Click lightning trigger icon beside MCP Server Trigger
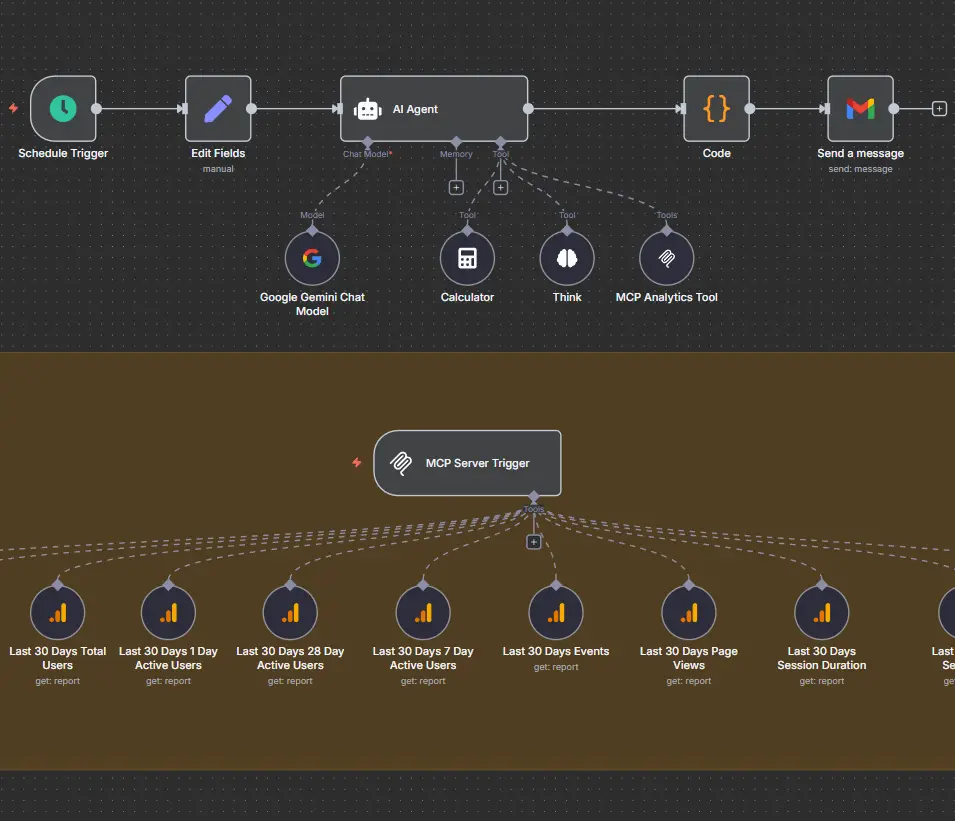The width and height of the screenshot is (955, 821). pyautogui.click(x=357, y=462)
